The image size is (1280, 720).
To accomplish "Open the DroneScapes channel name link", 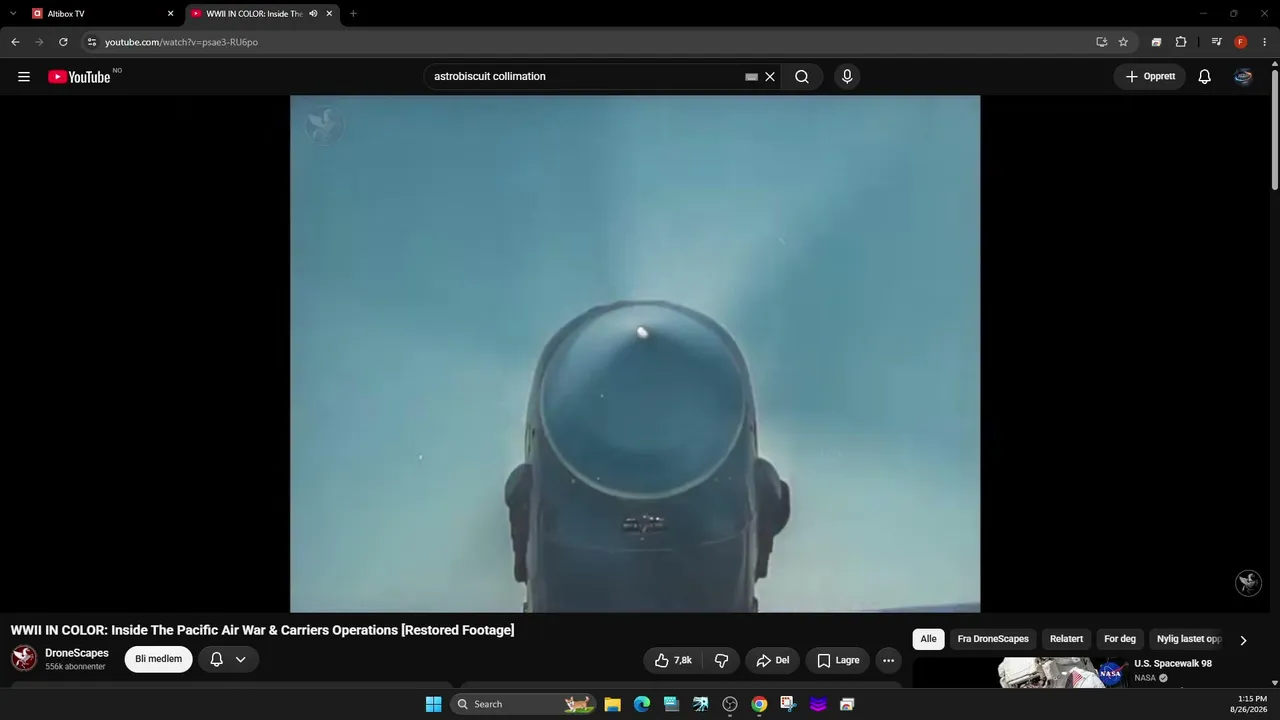I will click(77, 653).
